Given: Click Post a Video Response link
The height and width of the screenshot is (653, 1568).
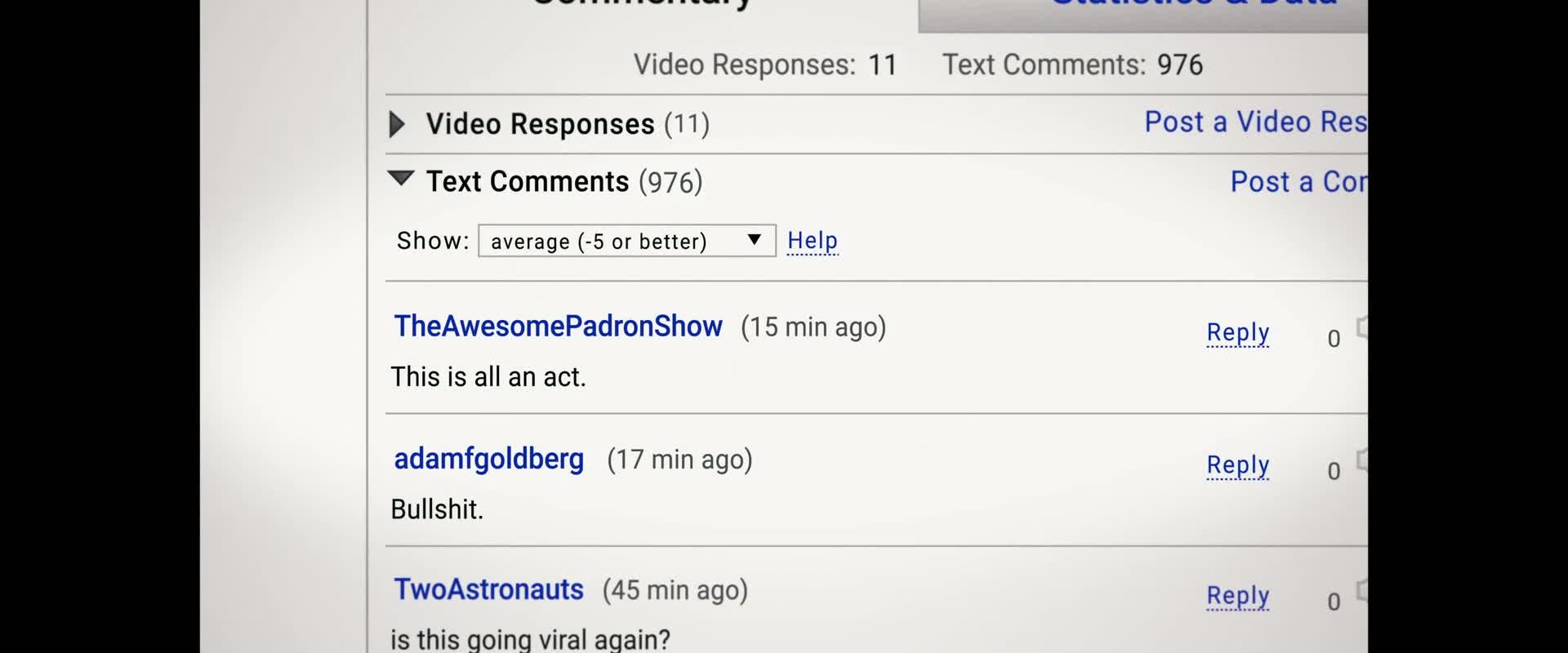Looking at the screenshot, I should pyautogui.click(x=1256, y=122).
